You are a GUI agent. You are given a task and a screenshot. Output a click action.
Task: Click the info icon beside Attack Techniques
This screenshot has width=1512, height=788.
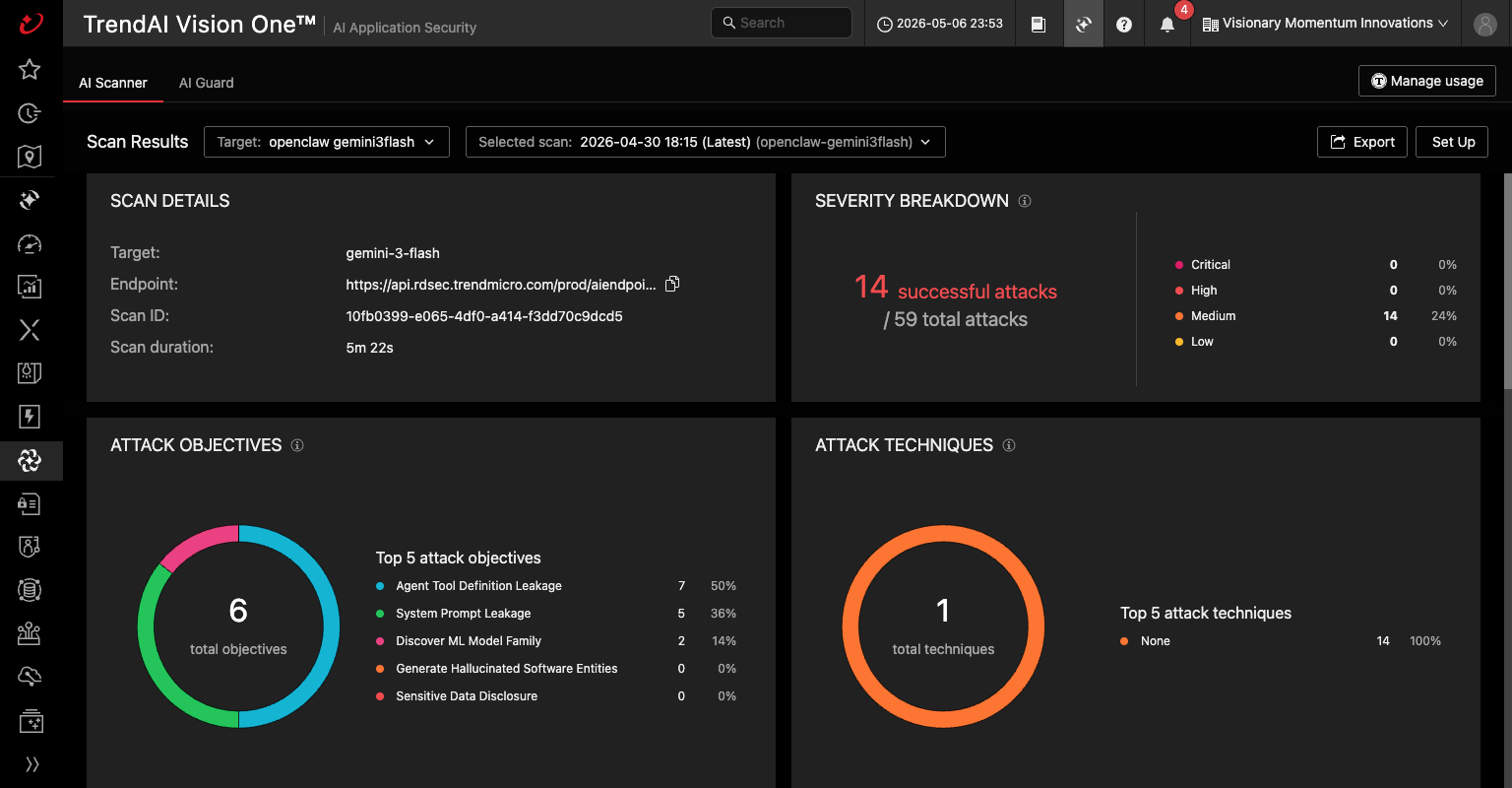click(x=1009, y=445)
